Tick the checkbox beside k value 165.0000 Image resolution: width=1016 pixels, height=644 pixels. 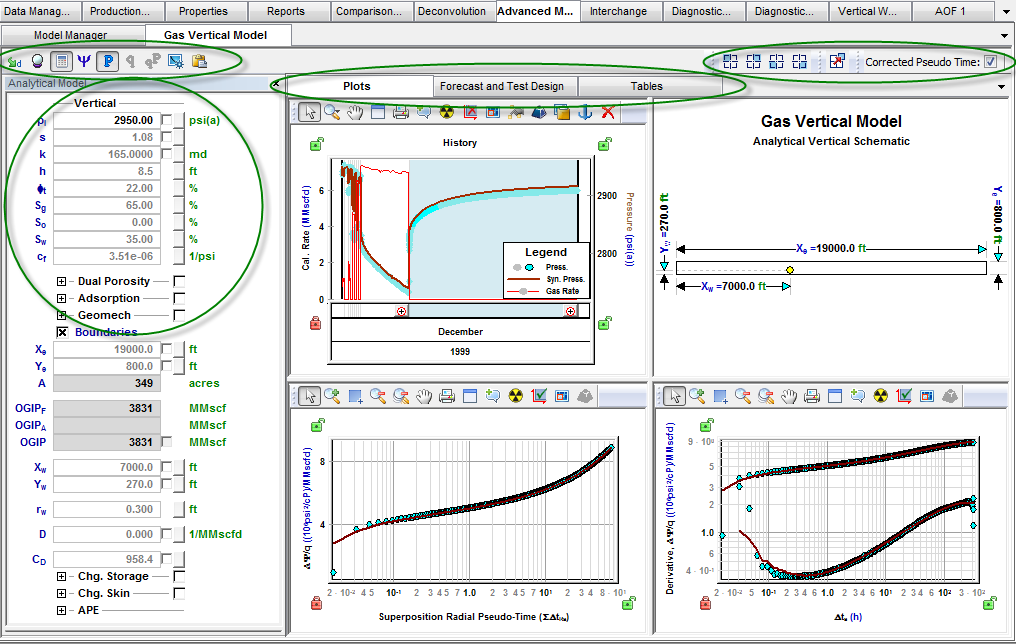pyautogui.click(x=167, y=154)
